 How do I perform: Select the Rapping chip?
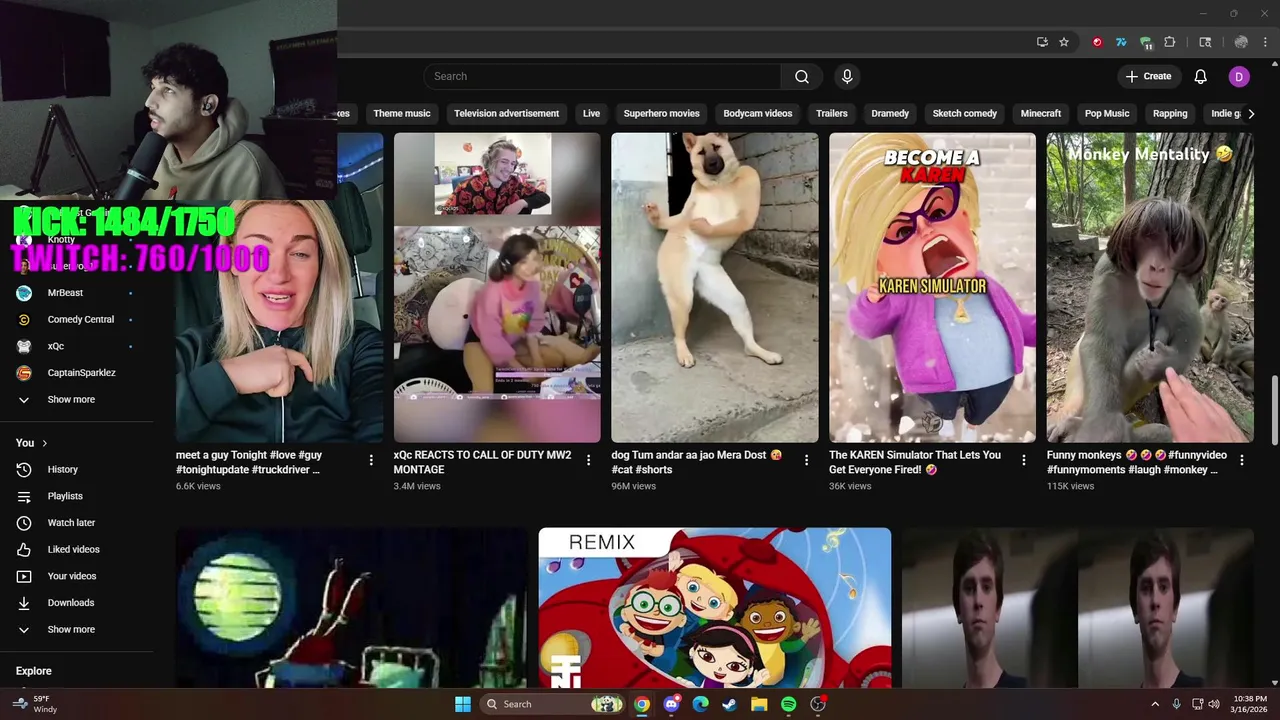(1170, 113)
